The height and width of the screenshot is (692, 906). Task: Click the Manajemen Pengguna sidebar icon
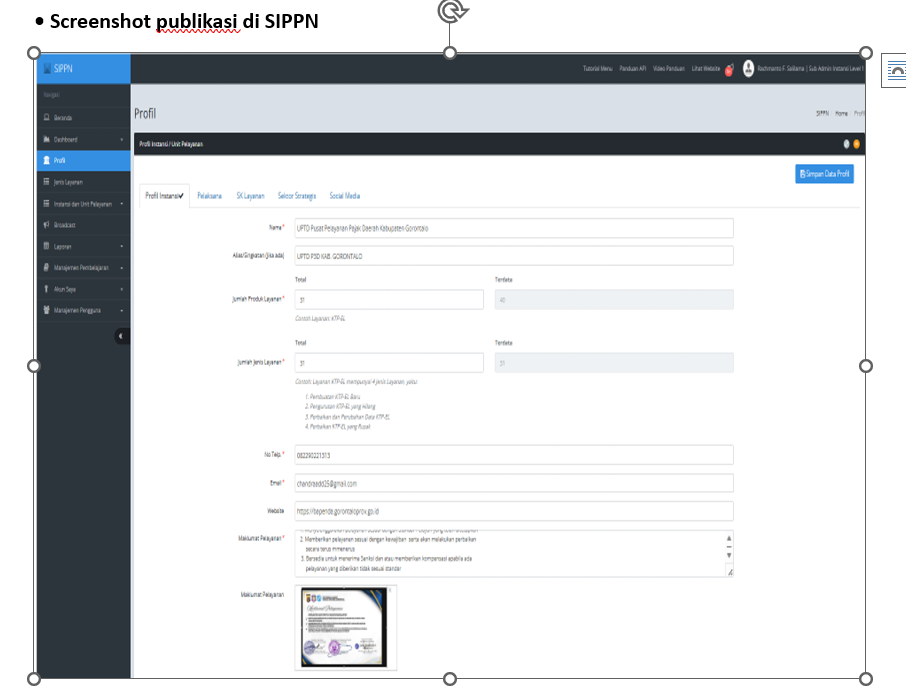47,310
